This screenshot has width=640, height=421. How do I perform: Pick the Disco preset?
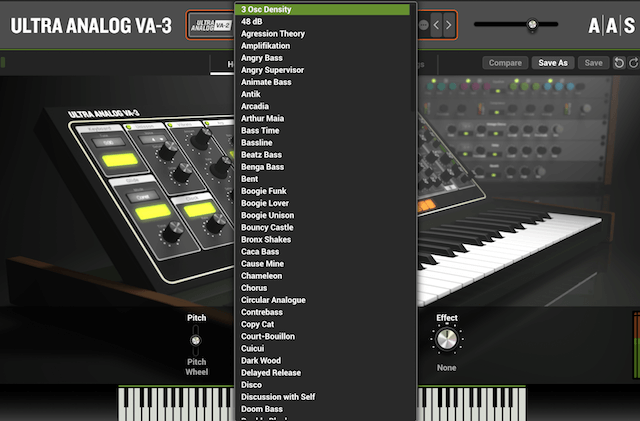point(322,385)
